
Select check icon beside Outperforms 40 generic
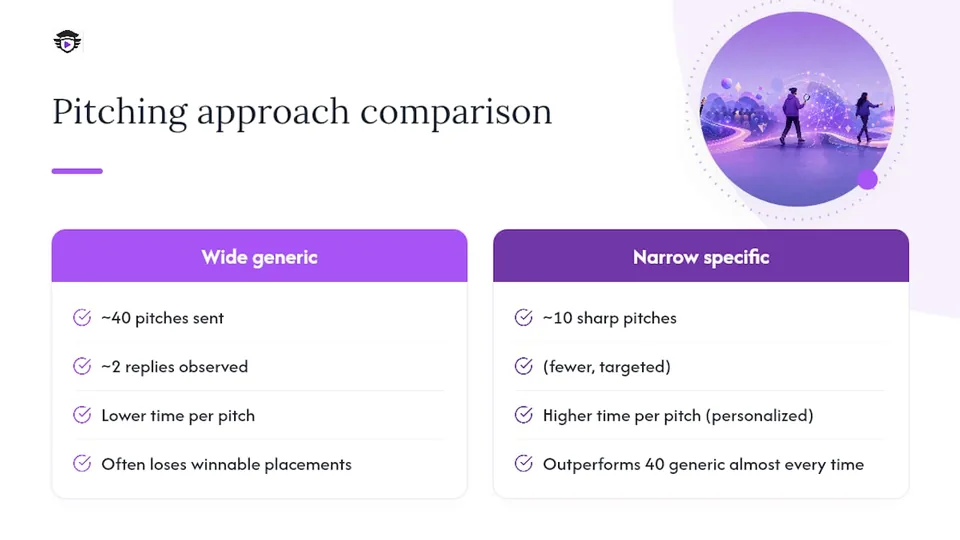[523, 463]
